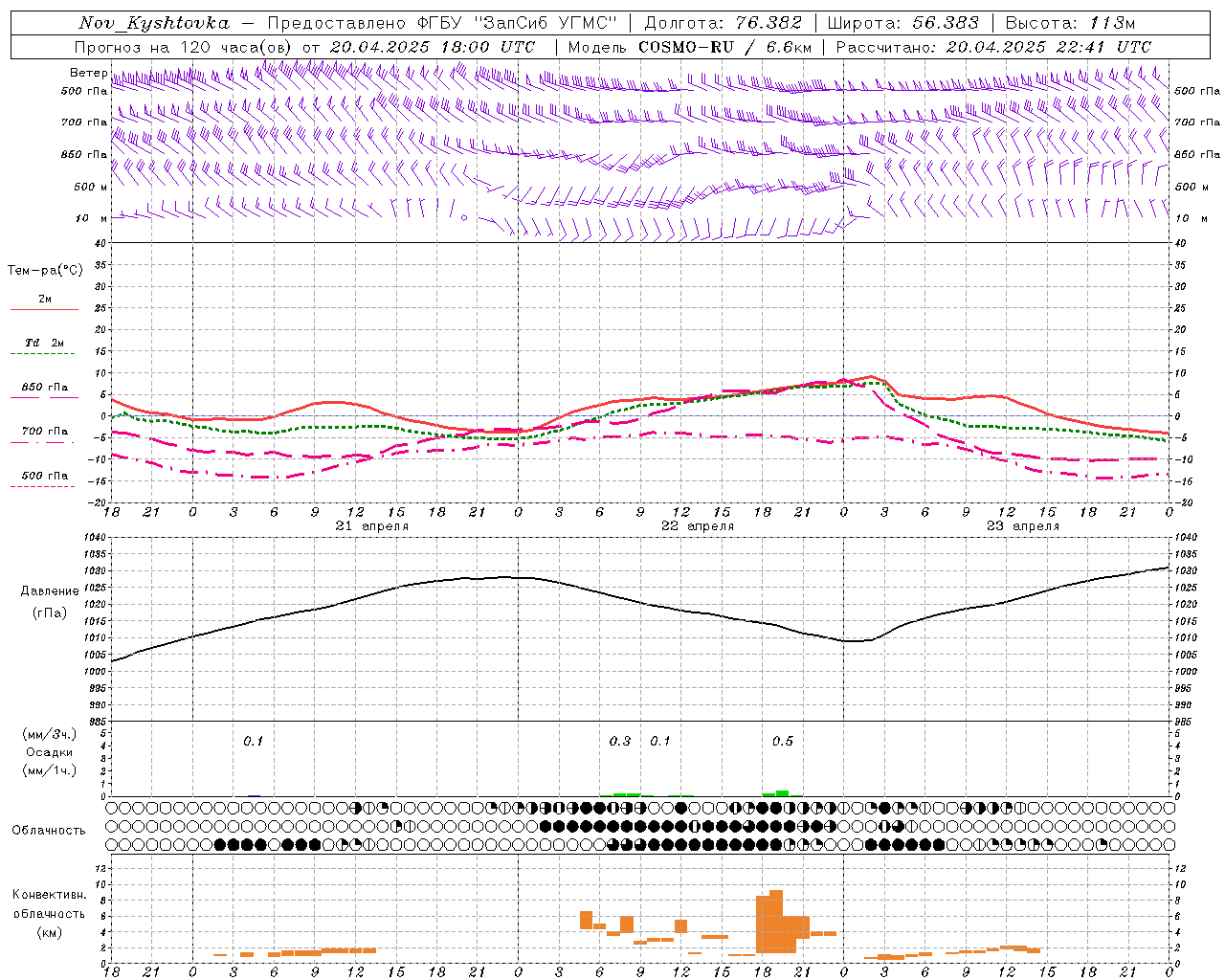The width and height of the screenshot is (1225, 980).
Task: Click the tallest orange convective cloud bar
Action: 776,922
